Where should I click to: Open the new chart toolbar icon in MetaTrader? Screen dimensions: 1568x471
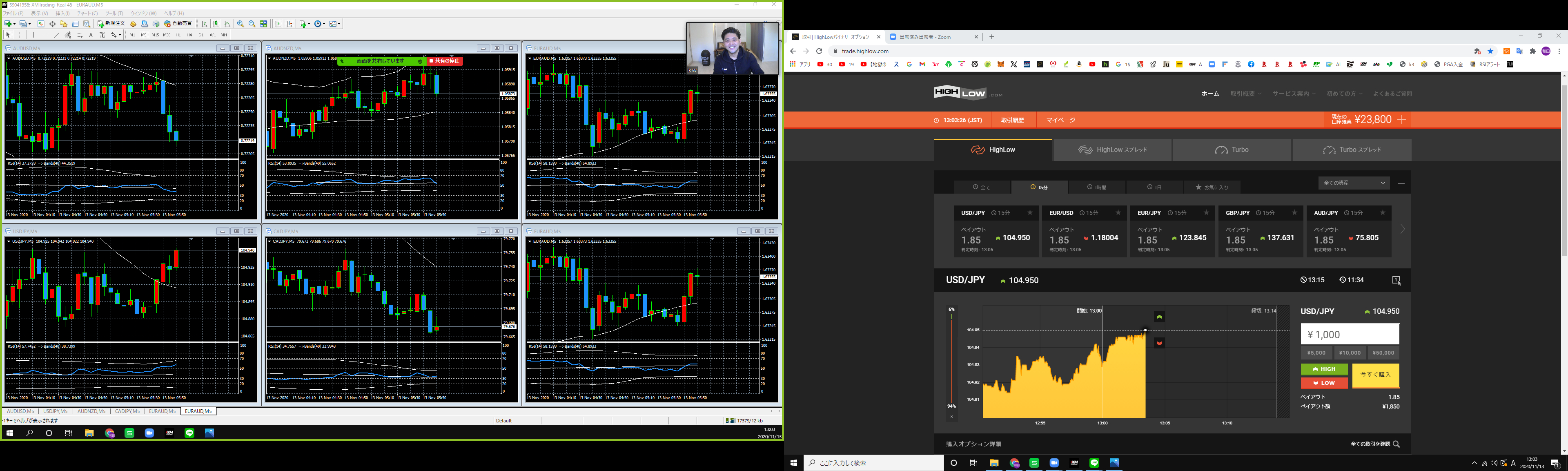pyautogui.click(x=9, y=24)
